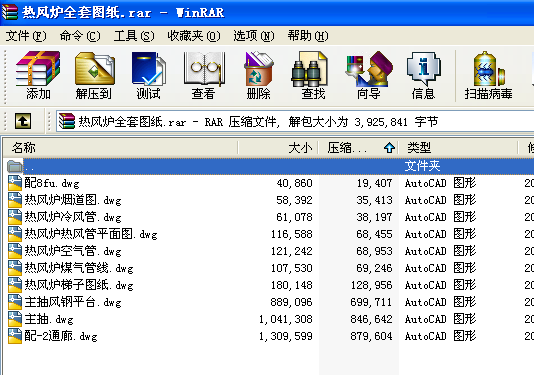Select file name 配8fu.dwg
534x375 pixels.
52,183
